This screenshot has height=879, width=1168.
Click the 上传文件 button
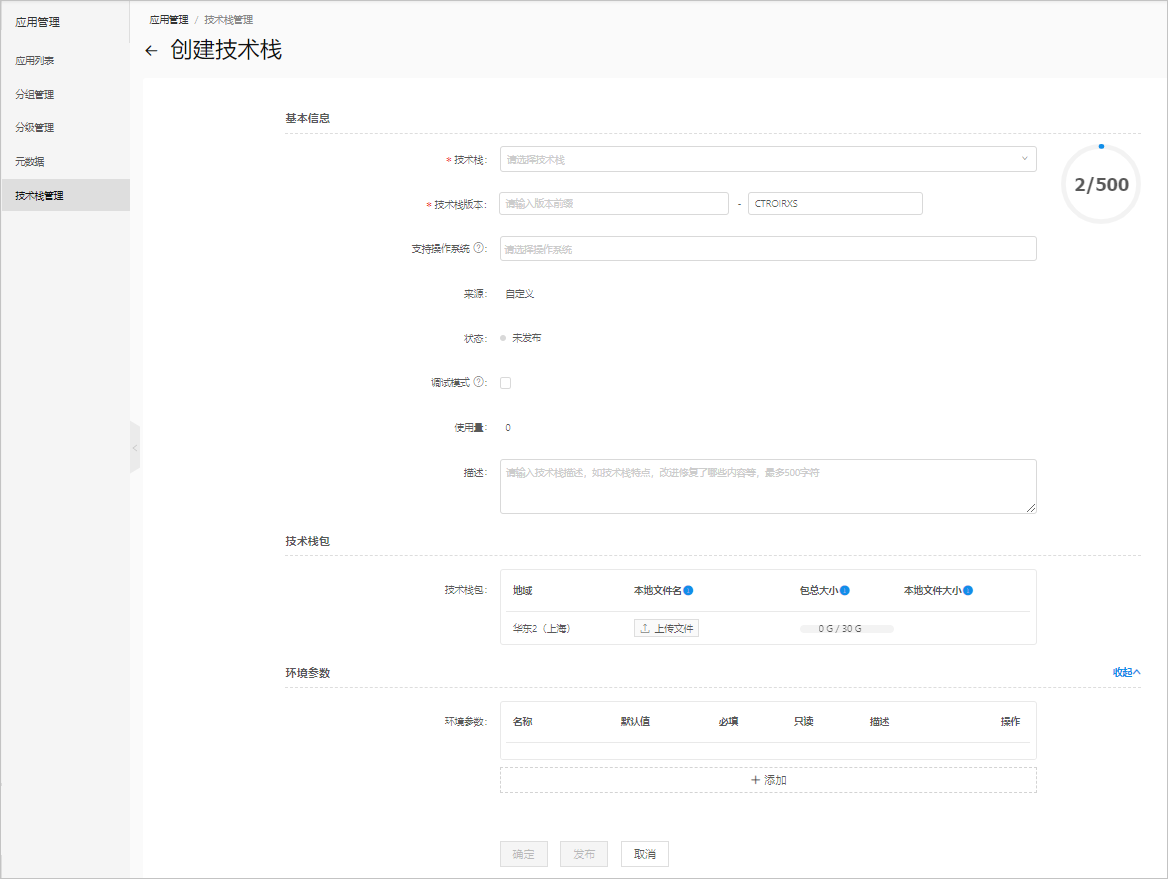[666, 628]
